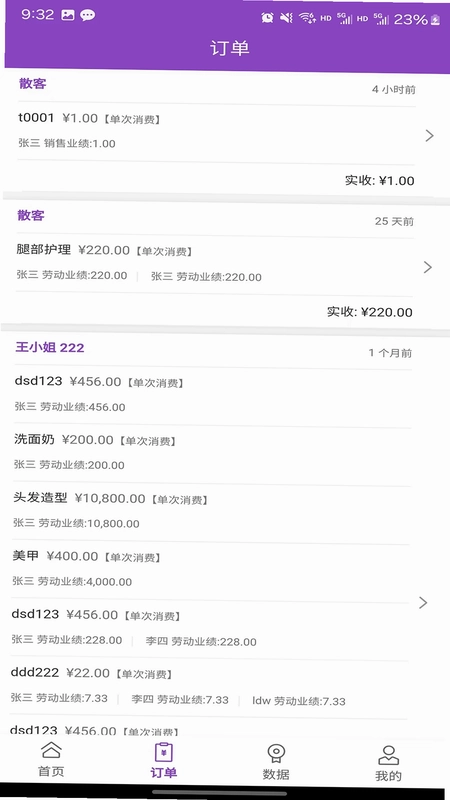Tap the image notification icon
This screenshot has width=450, height=800.
tap(68, 15)
